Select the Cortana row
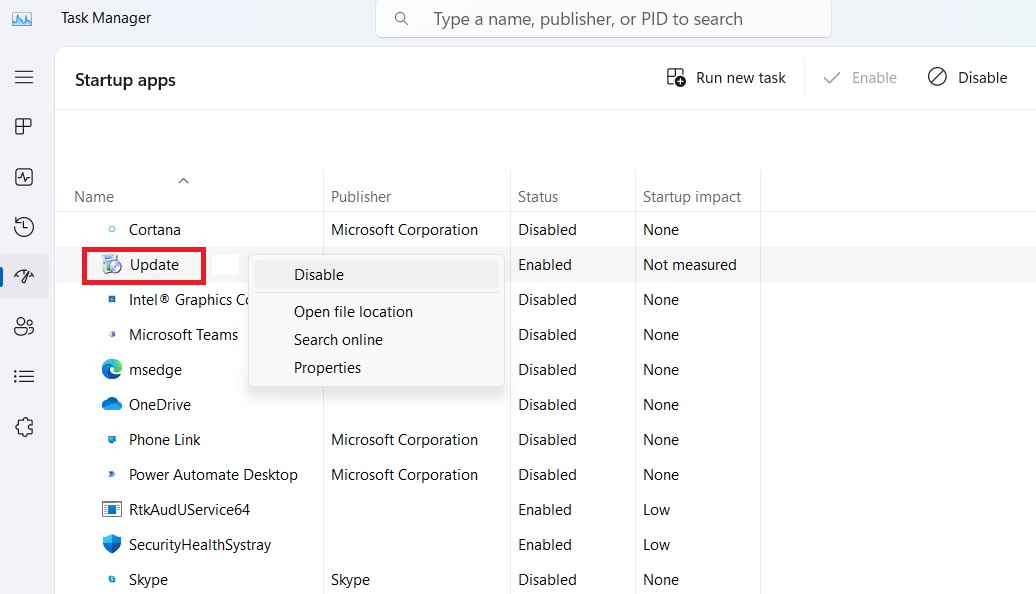The image size is (1036, 594). pyautogui.click(x=155, y=229)
